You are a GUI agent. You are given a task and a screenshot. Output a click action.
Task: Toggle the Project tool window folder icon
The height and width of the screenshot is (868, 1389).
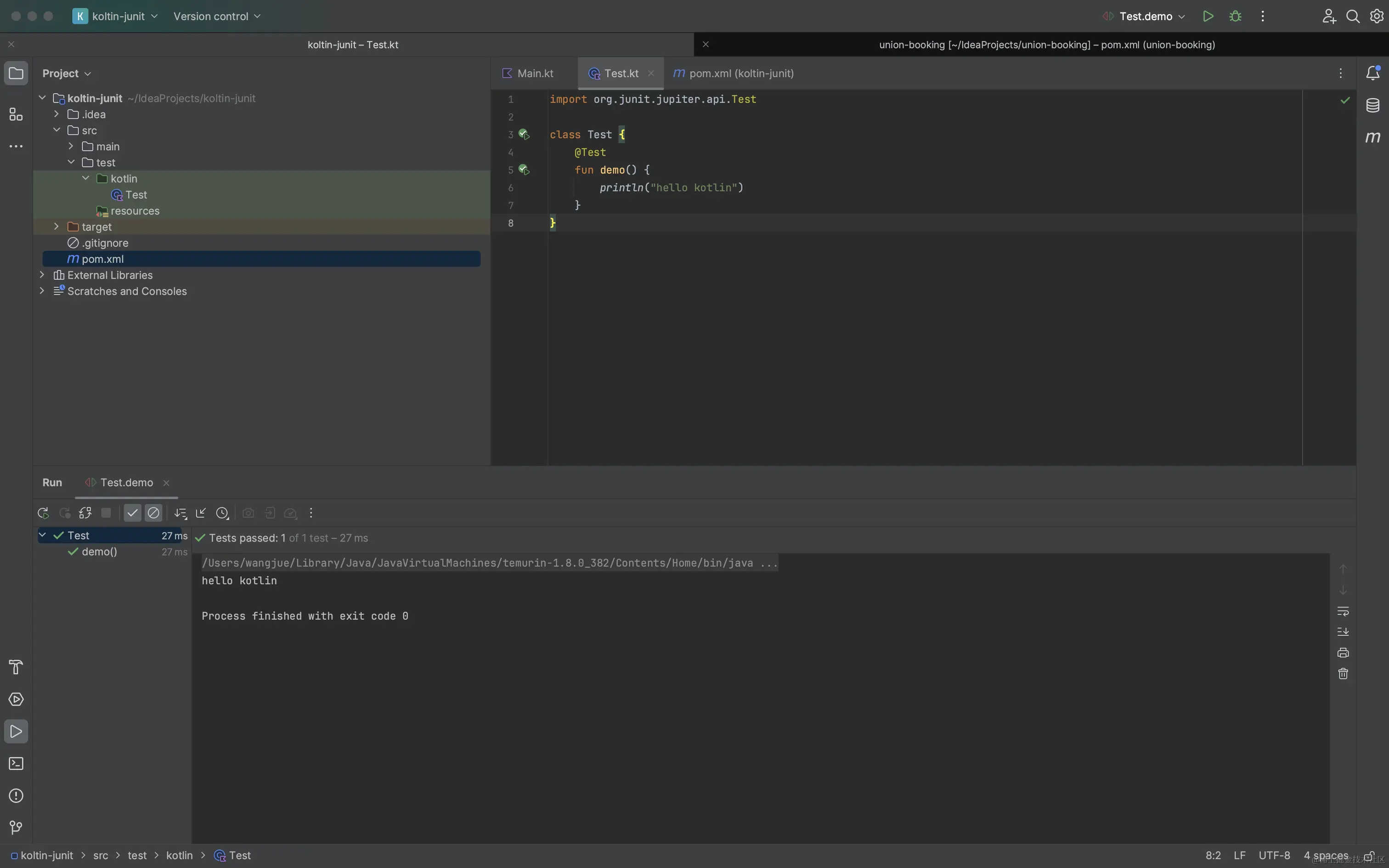tap(16, 73)
